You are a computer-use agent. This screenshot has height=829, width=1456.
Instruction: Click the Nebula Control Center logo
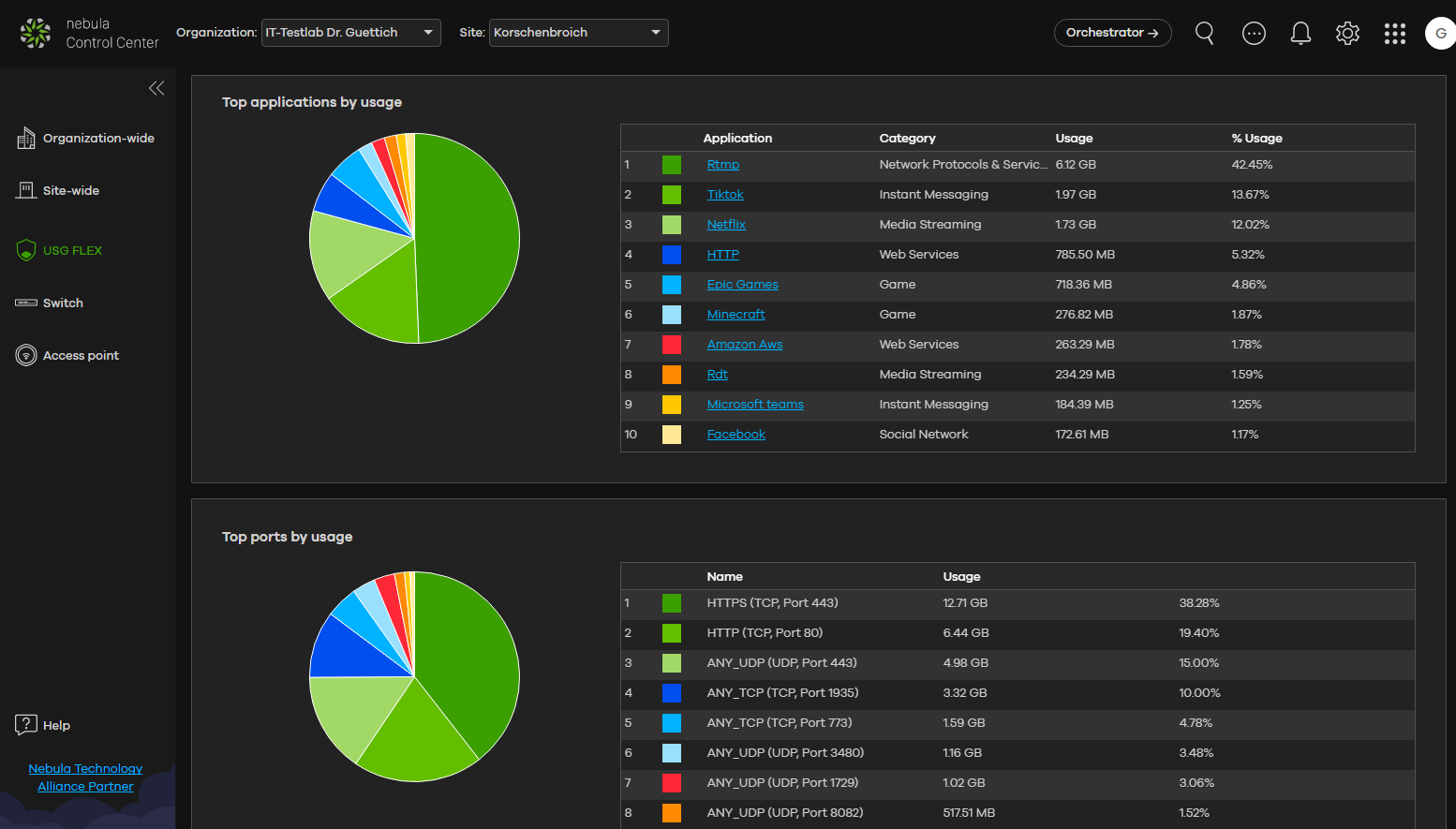(36, 33)
